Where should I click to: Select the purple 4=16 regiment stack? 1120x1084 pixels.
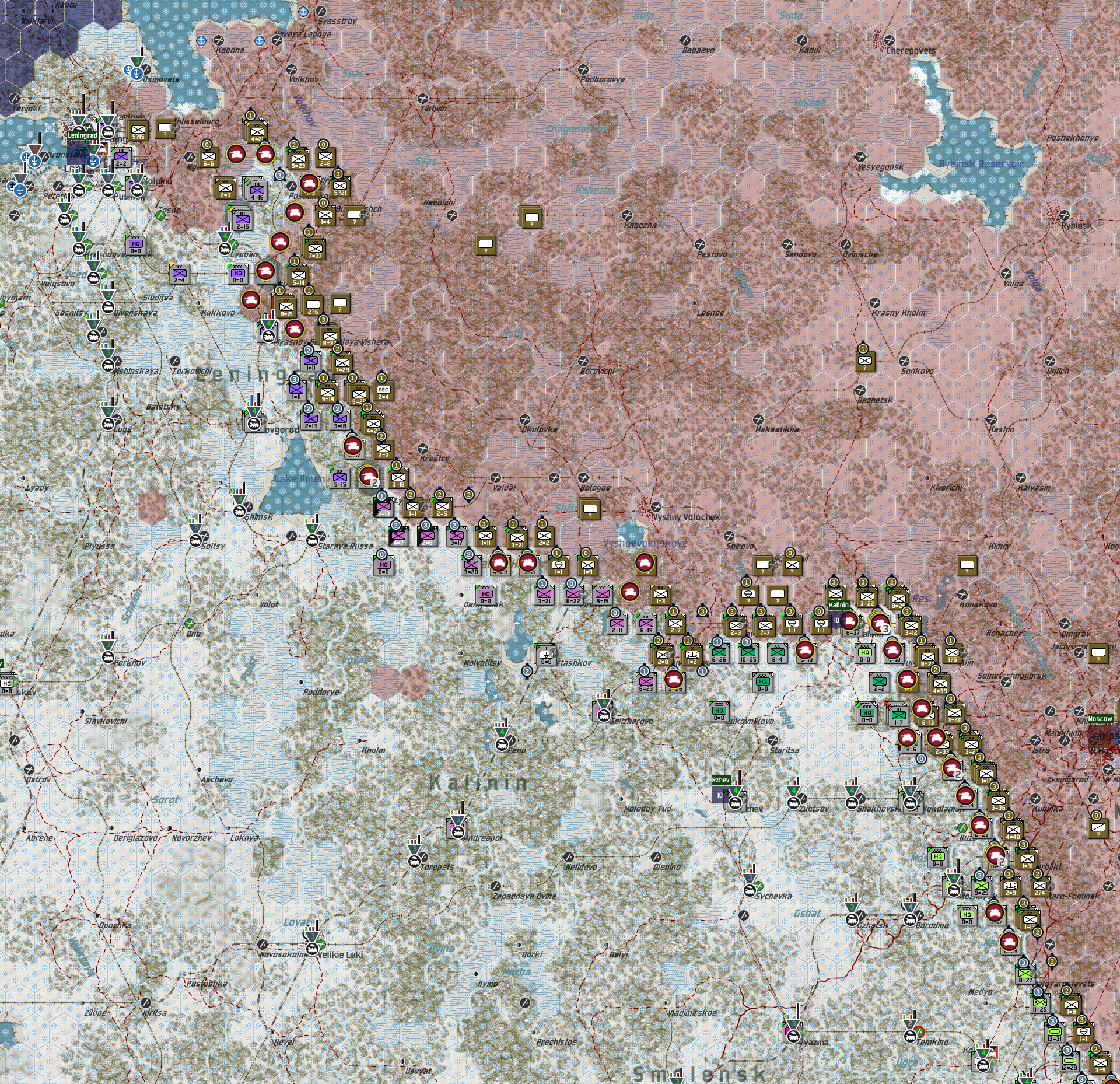257,191
